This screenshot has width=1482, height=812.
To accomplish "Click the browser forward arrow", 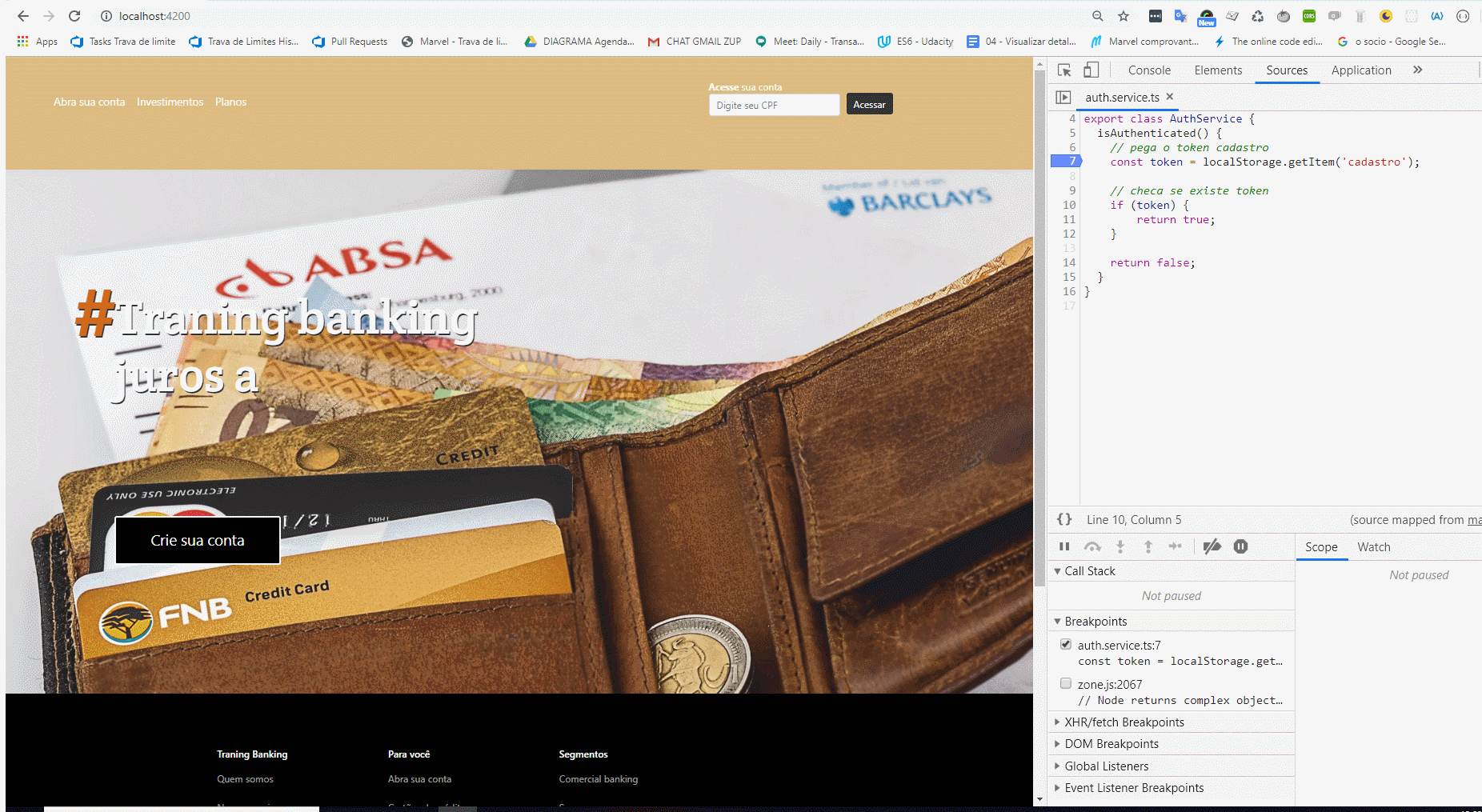I will (49, 16).
